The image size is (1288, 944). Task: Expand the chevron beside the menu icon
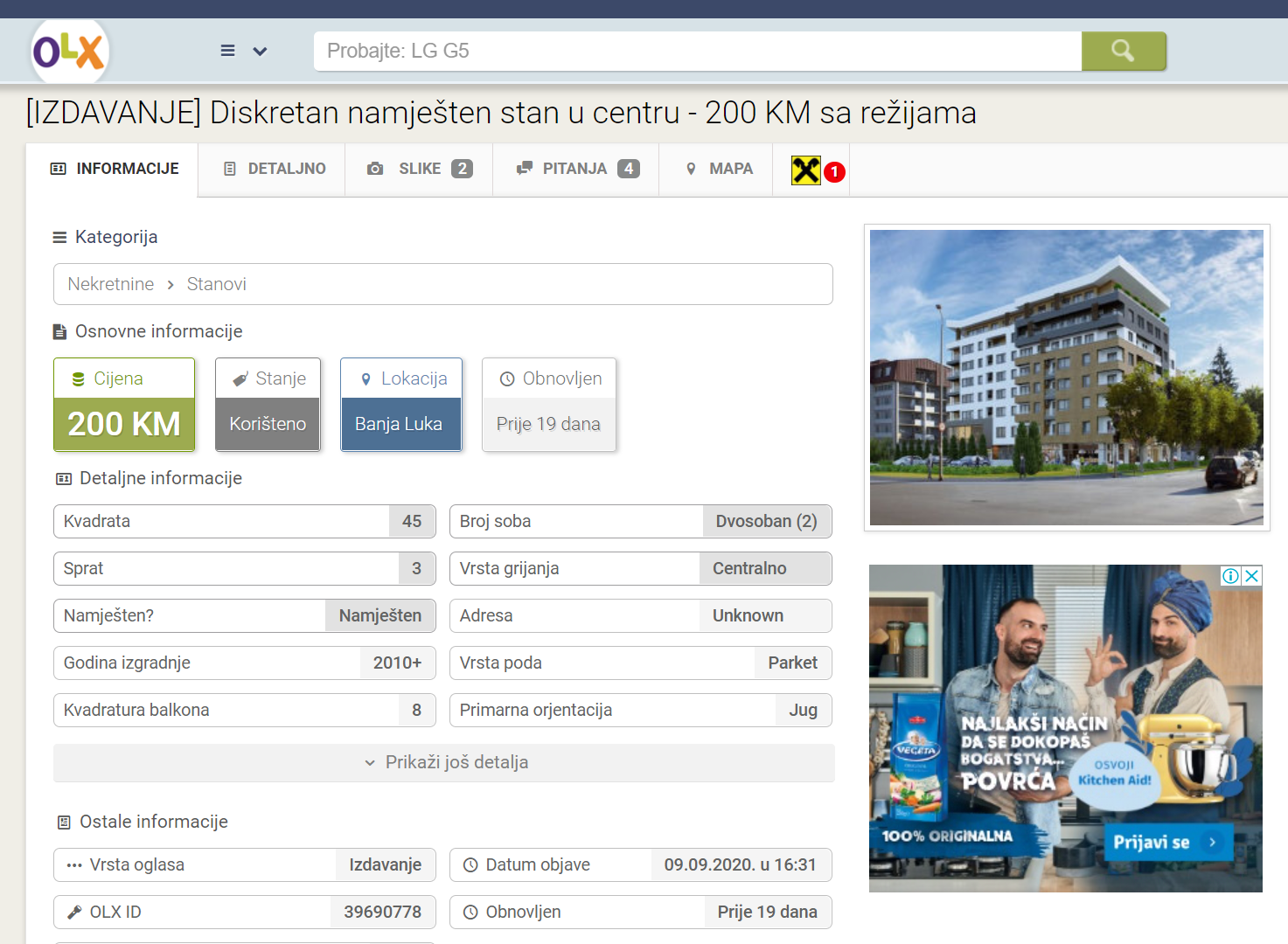[260, 51]
